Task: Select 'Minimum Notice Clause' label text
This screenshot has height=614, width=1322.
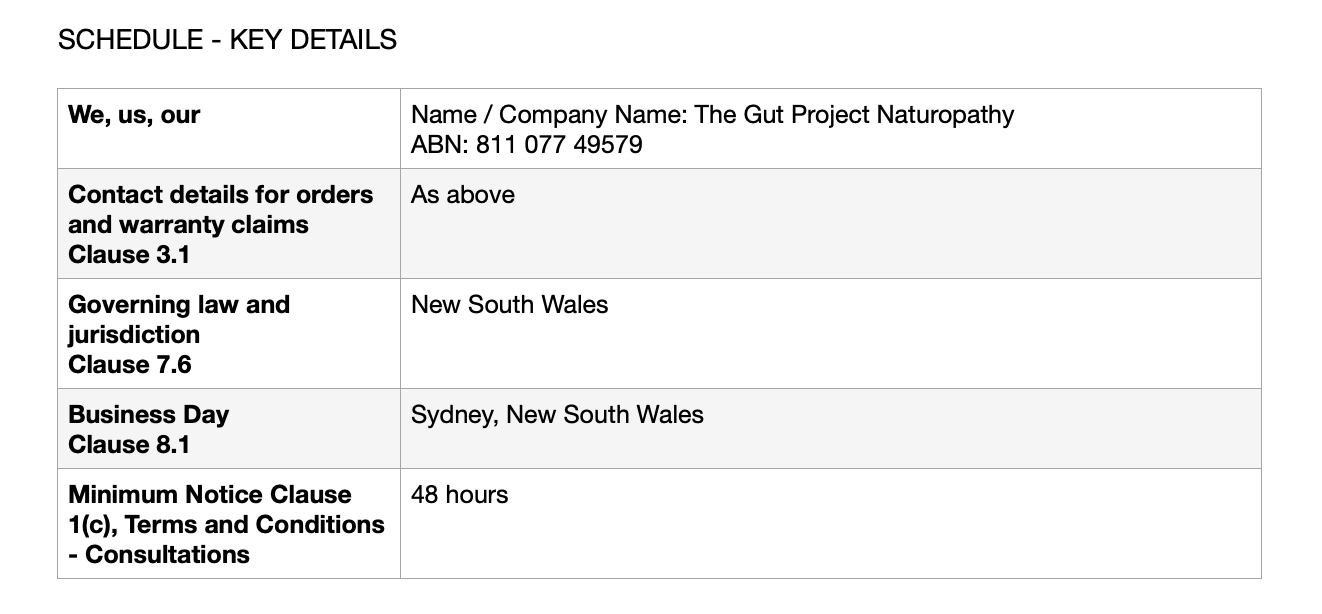Action: pyautogui.click(x=210, y=495)
